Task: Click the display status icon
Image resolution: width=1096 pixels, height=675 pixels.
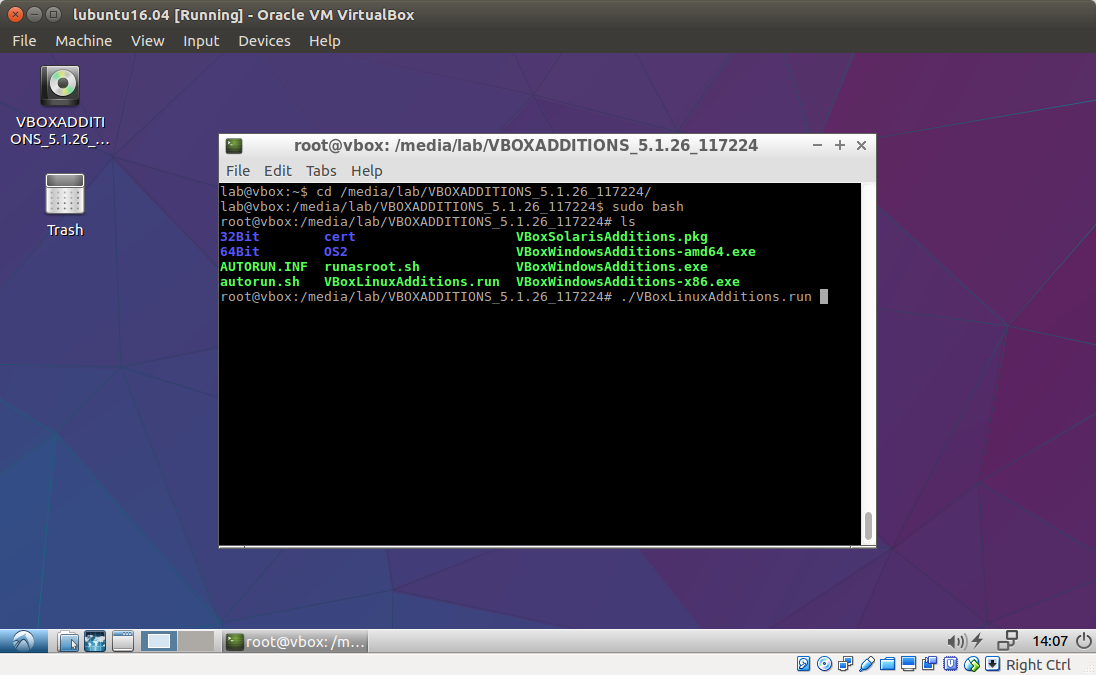Action: (909, 664)
